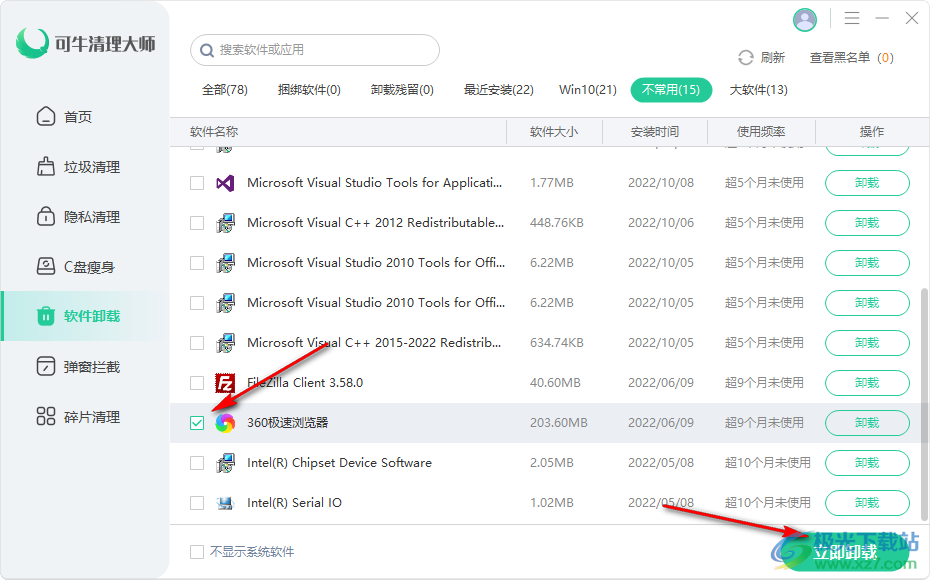
Task: Uninstall Intel(R) Chipset Device Software
Action: tap(867, 463)
